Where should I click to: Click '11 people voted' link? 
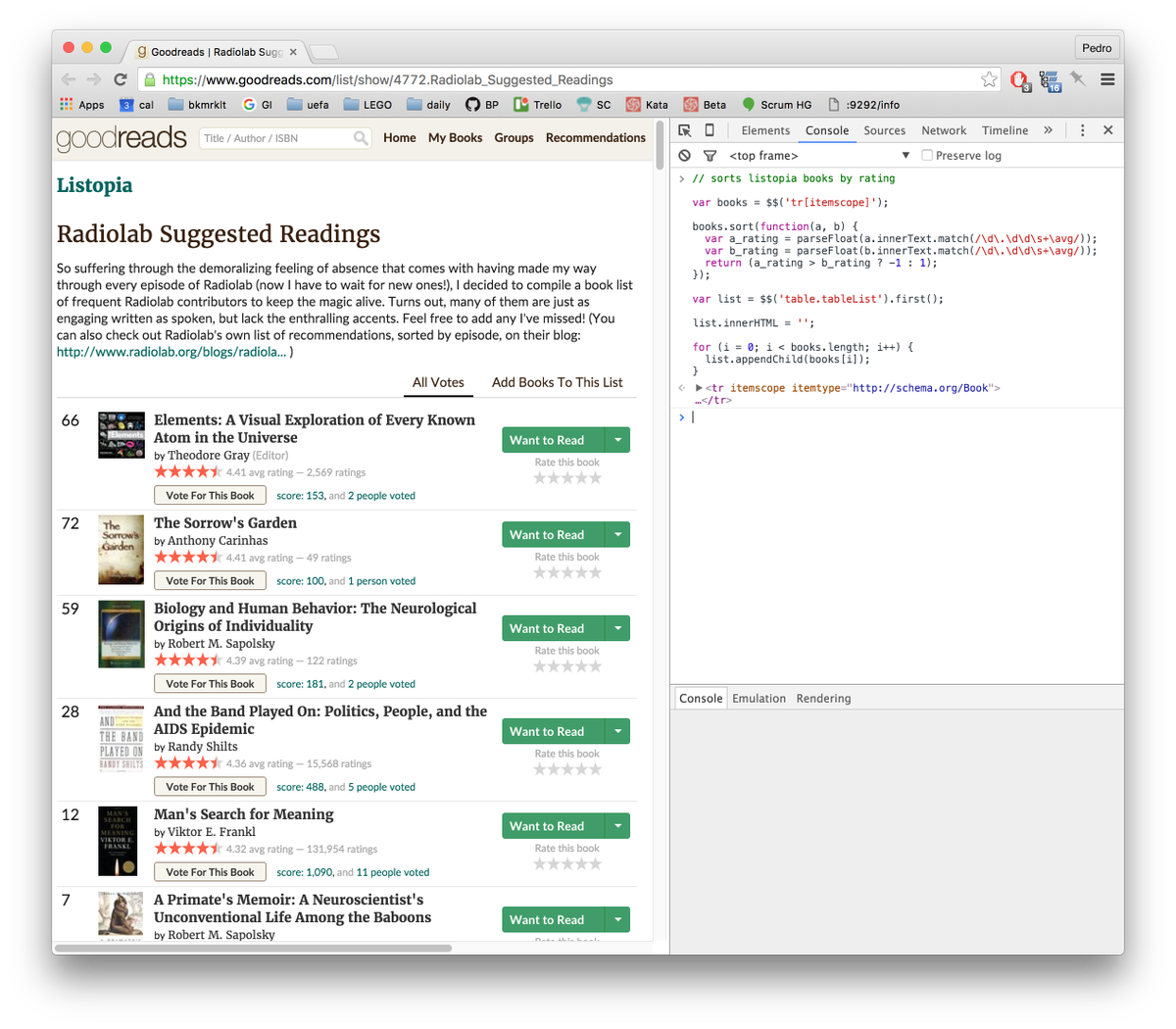pyautogui.click(x=393, y=872)
